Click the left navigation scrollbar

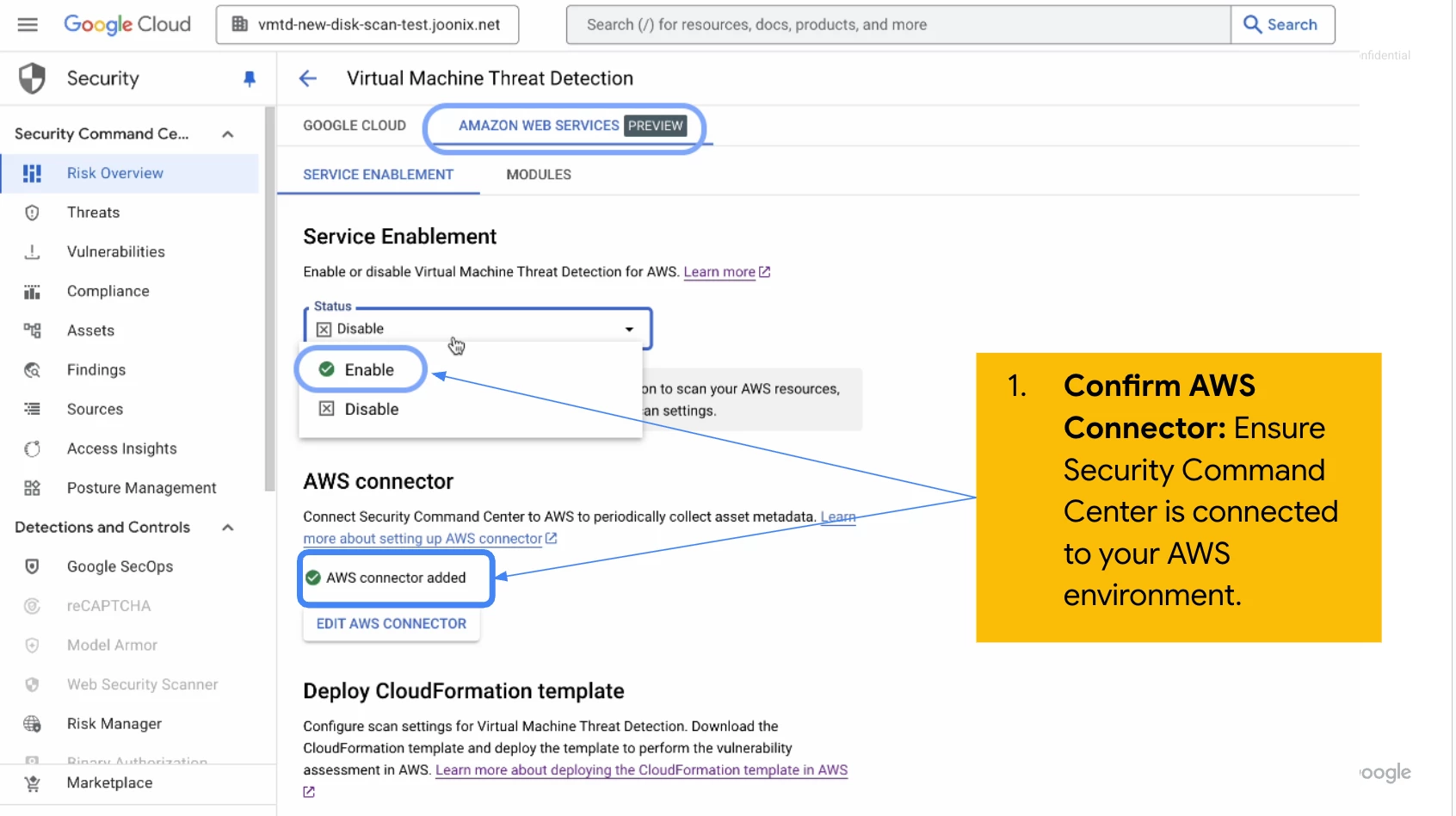pos(270,297)
